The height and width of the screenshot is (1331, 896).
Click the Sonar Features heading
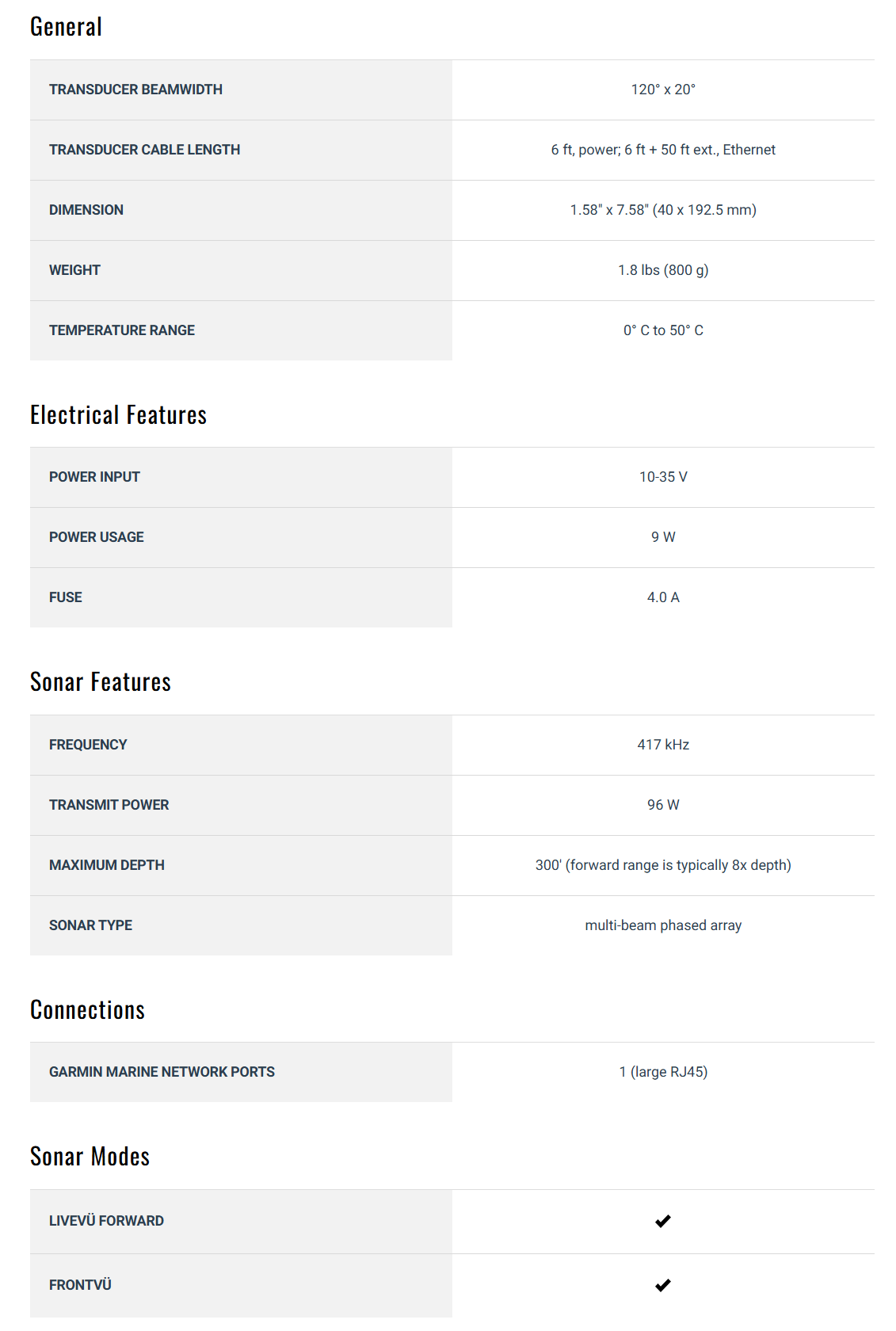tap(101, 682)
